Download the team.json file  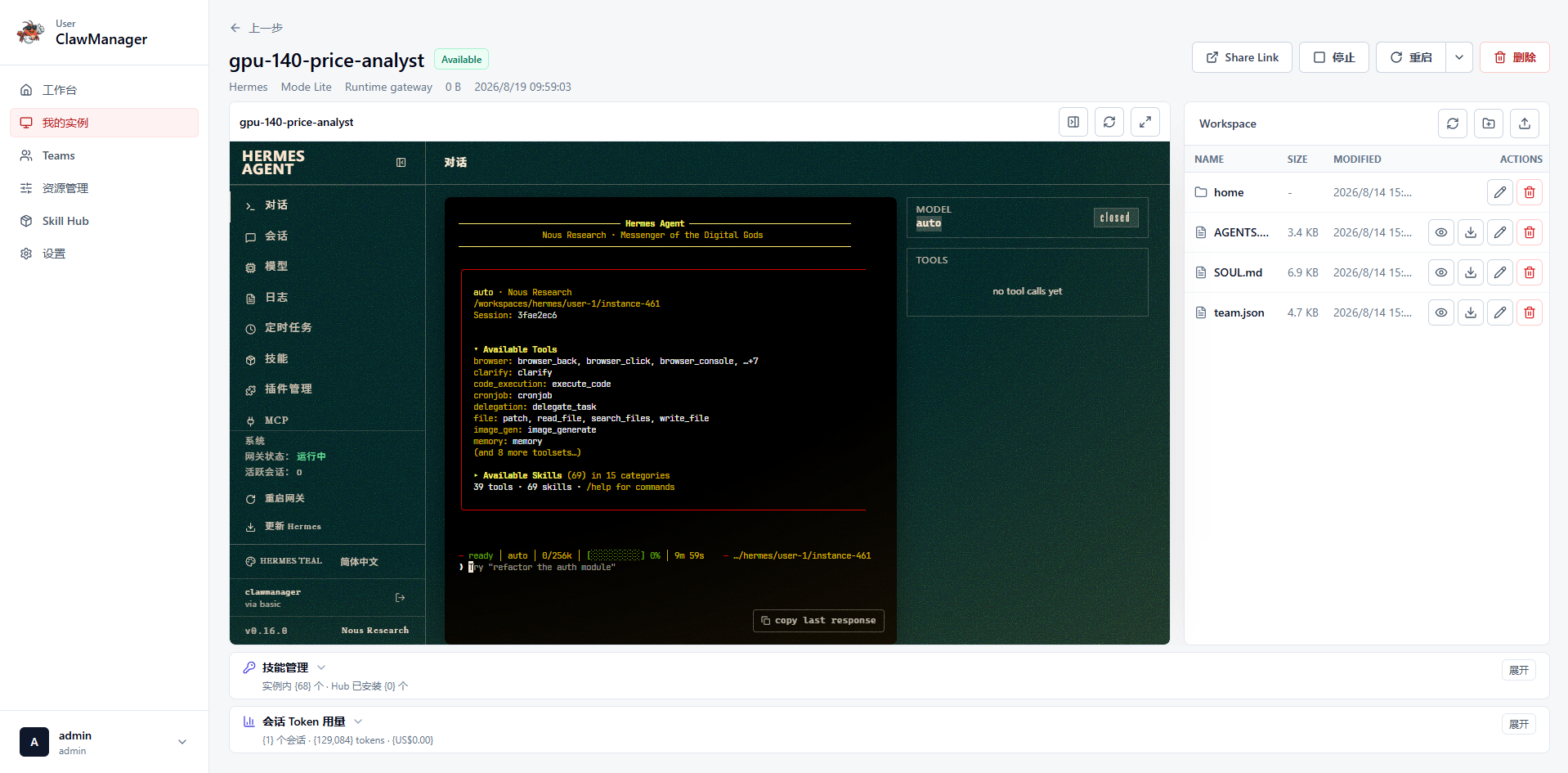(1471, 312)
